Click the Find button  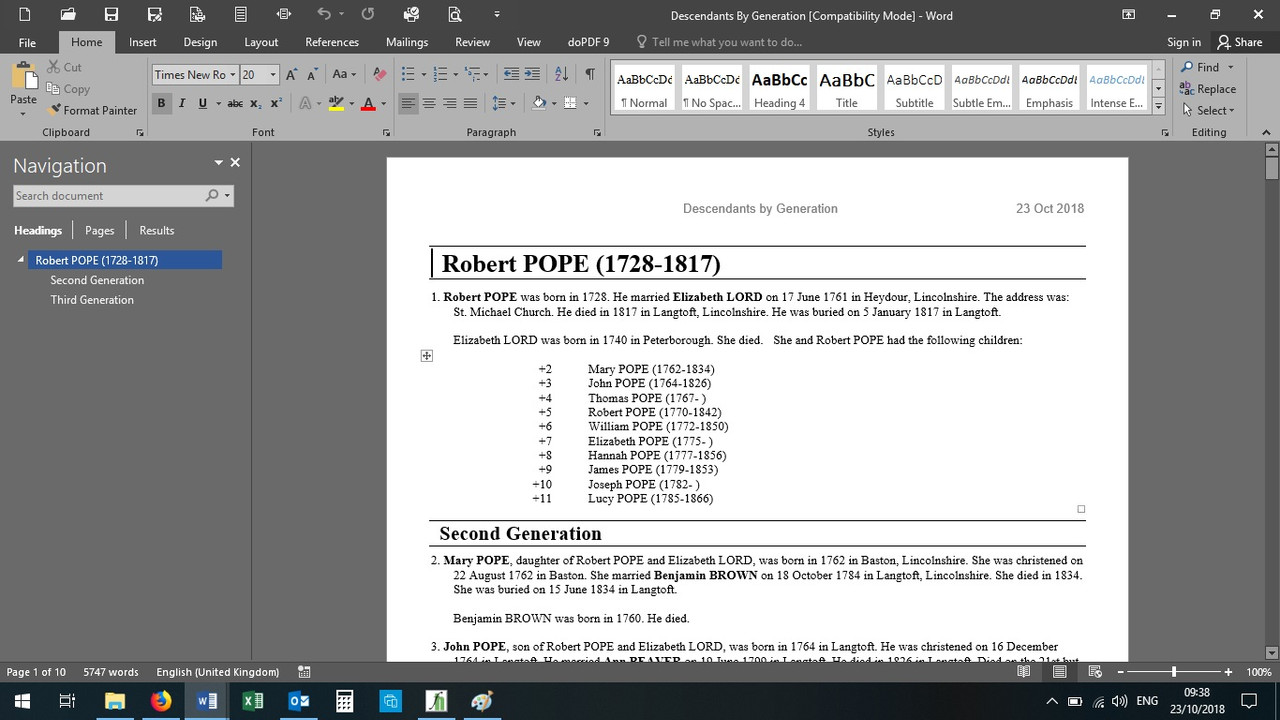(1200, 67)
